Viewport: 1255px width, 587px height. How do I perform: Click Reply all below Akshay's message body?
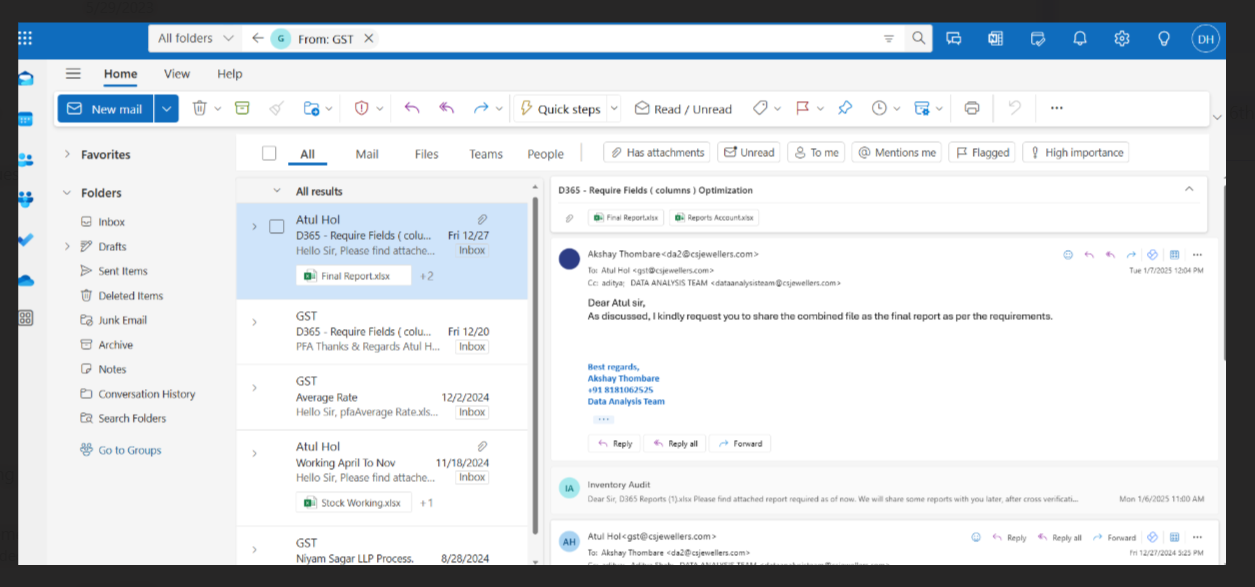(x=675, y=443)
